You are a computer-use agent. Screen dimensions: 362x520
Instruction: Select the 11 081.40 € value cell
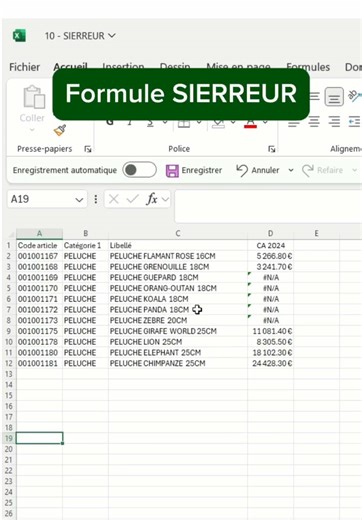270,331
